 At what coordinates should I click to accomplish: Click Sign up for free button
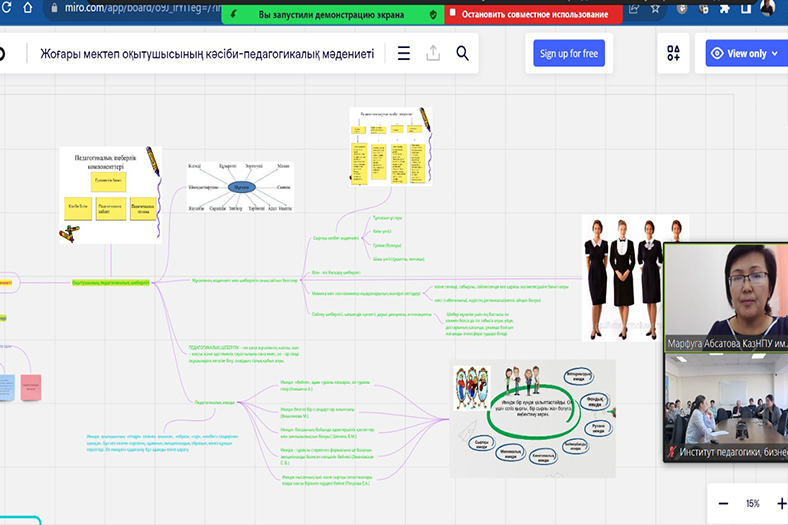pos(569,54)
